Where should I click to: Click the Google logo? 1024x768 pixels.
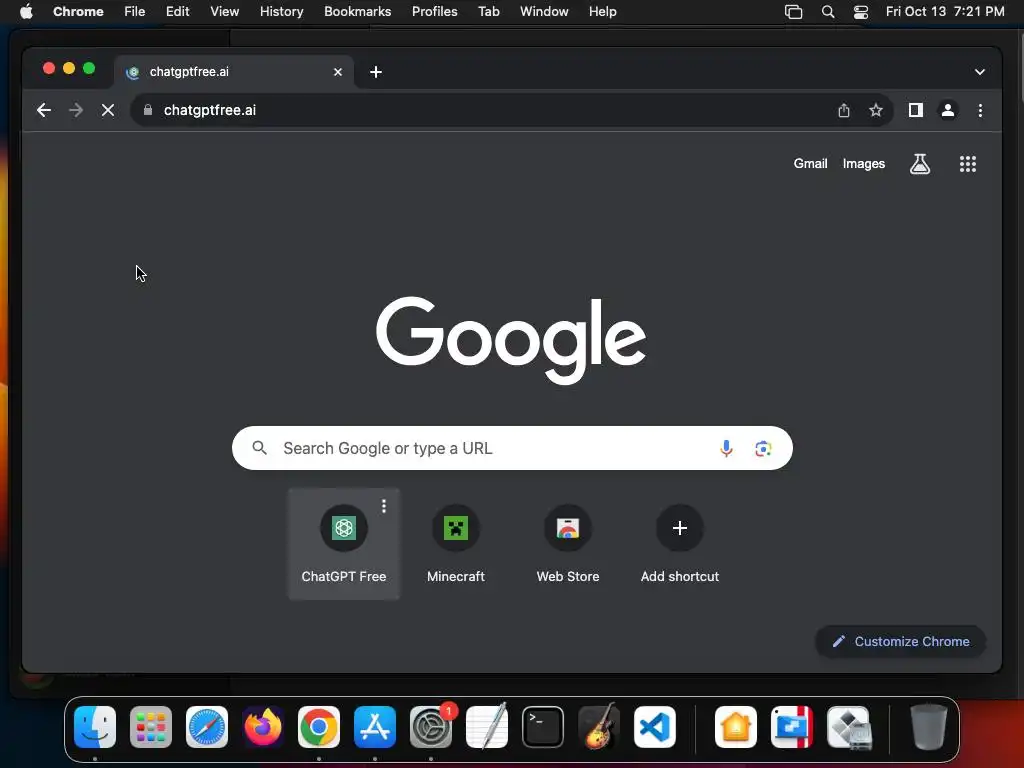[x=511, y=340]
